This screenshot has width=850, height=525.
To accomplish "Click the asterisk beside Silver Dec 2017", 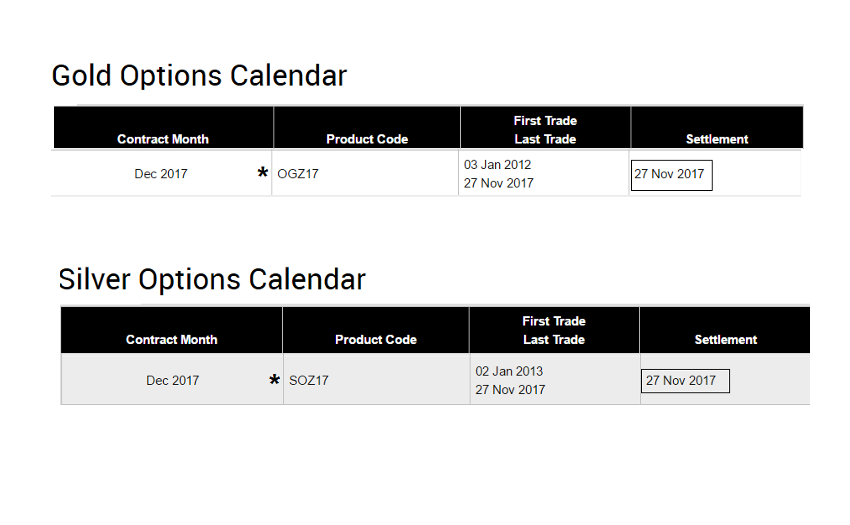I will click(274, 380).
